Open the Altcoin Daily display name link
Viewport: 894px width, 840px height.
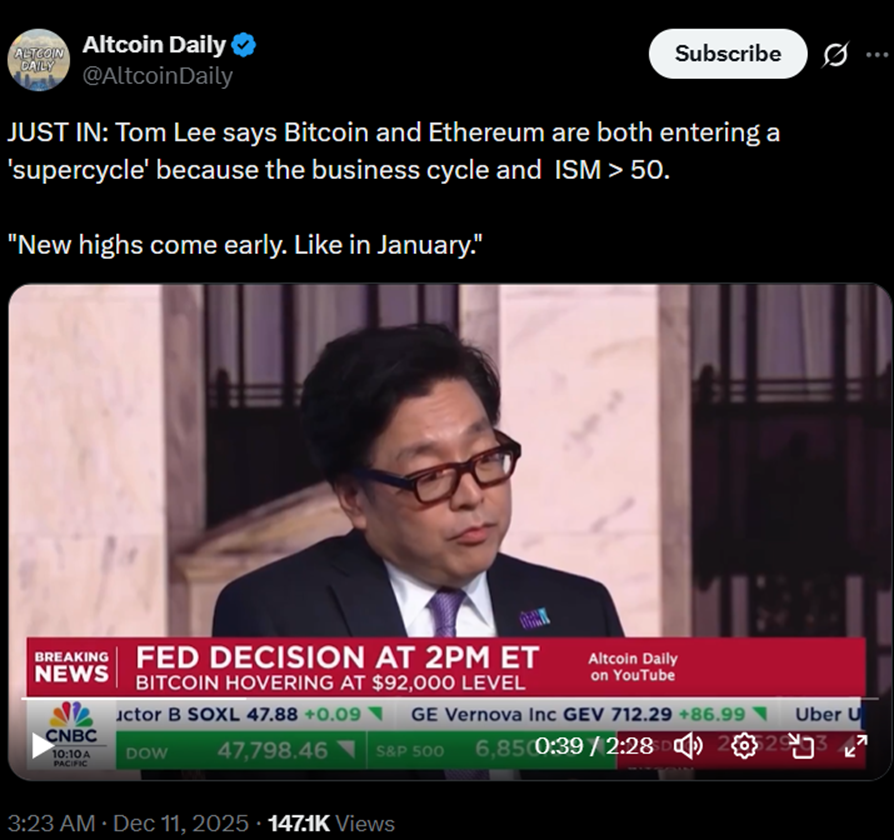pyautogui.click(x=154, y=44)
